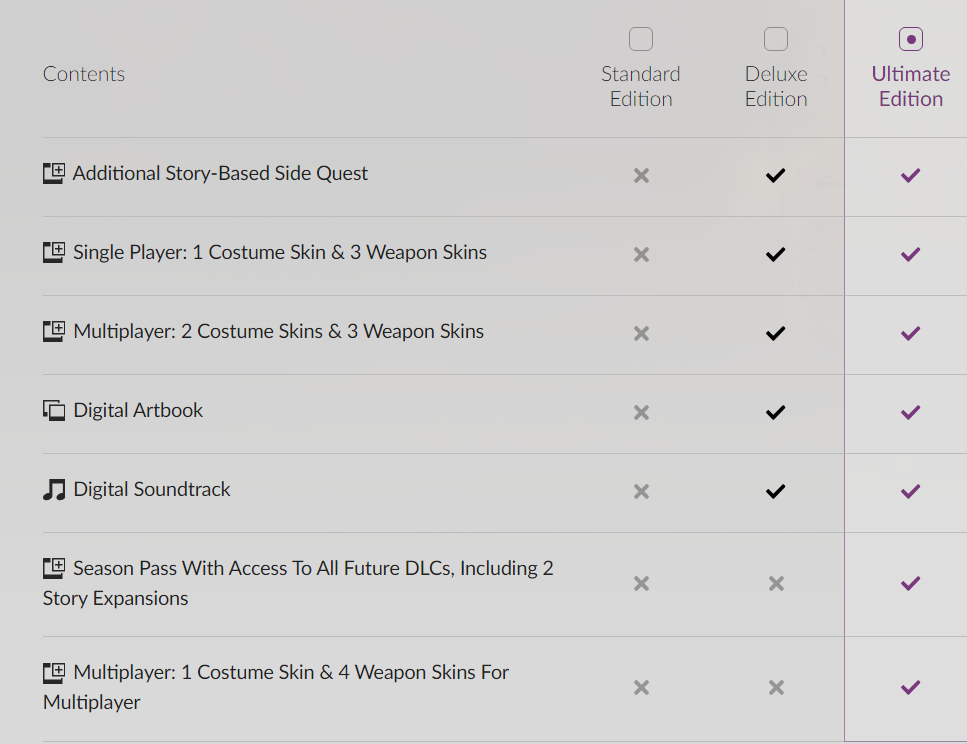Select the Deluxe Edition radio button

click(776, 39)
